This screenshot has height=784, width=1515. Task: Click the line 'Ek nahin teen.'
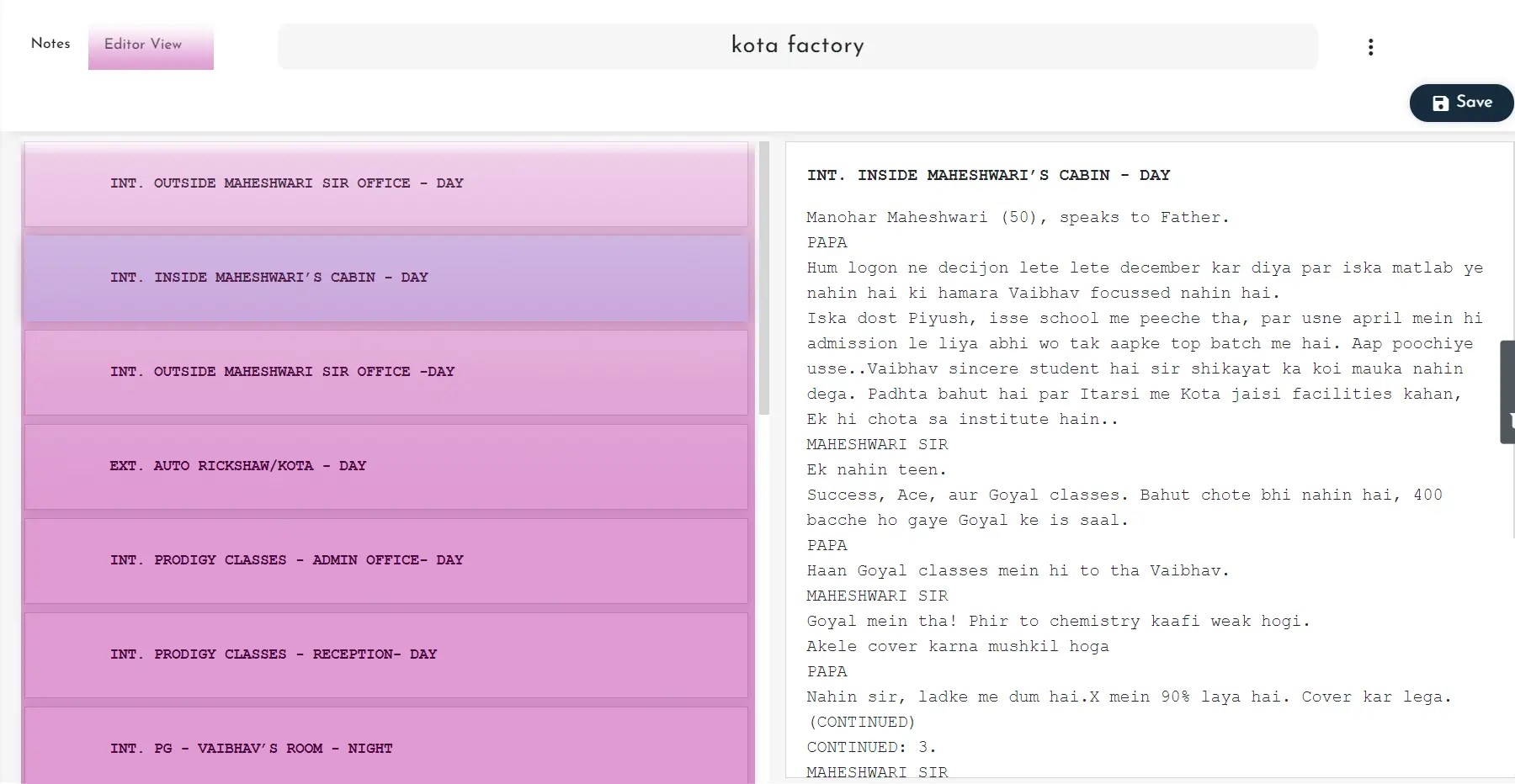[876, 469]
